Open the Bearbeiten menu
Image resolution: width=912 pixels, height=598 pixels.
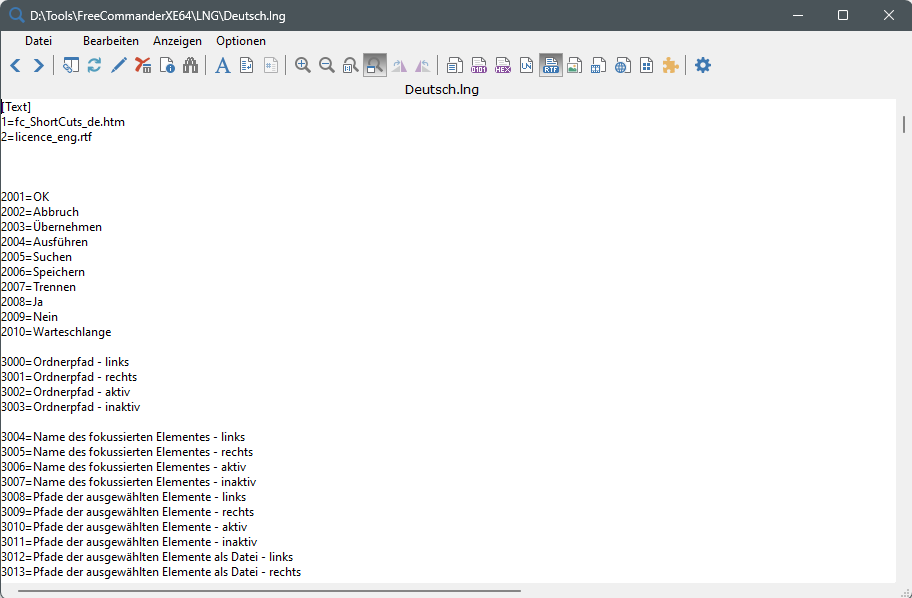click(x=111, y=41)
